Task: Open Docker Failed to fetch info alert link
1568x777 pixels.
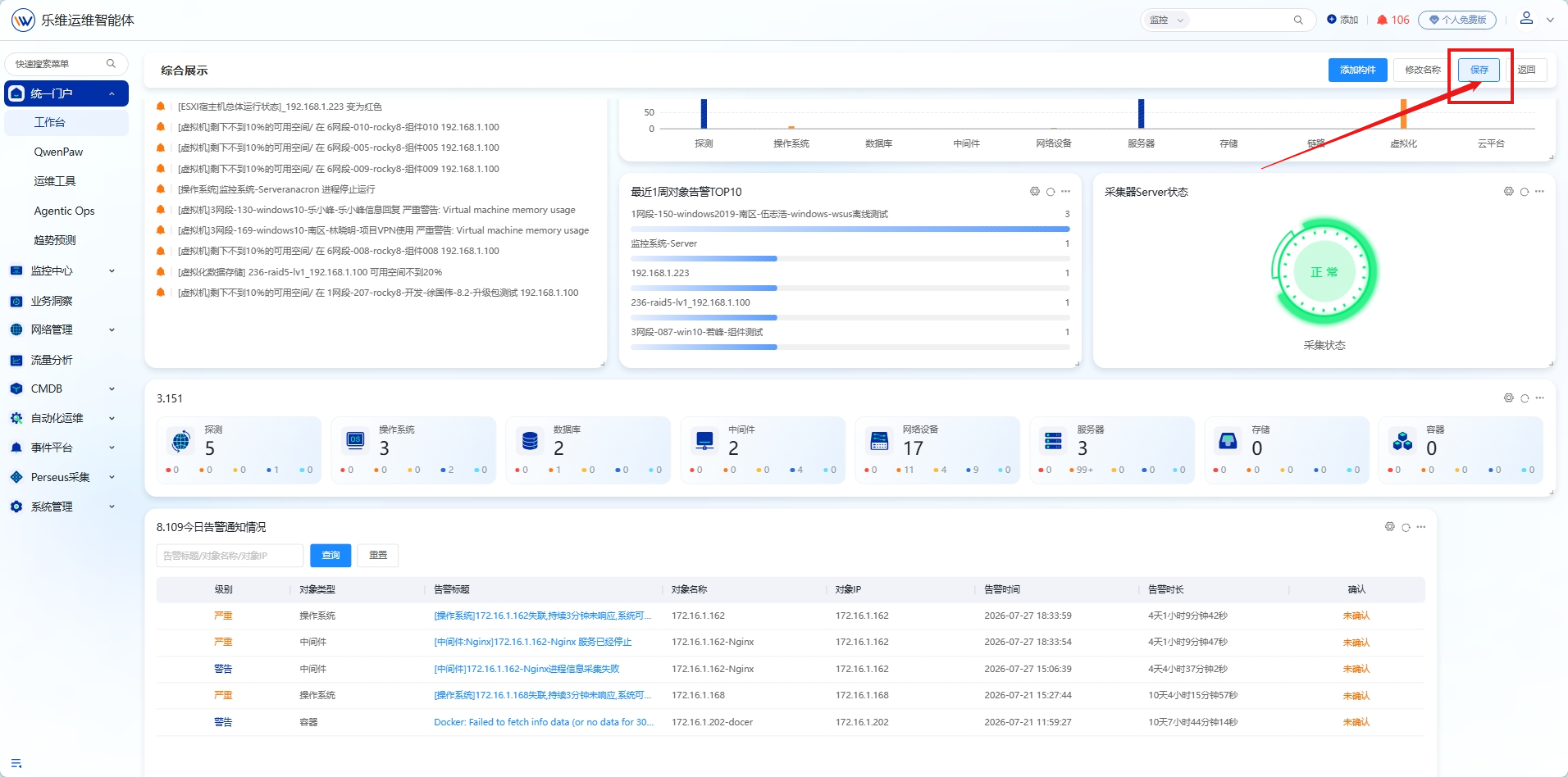Action: coord(544,722)
